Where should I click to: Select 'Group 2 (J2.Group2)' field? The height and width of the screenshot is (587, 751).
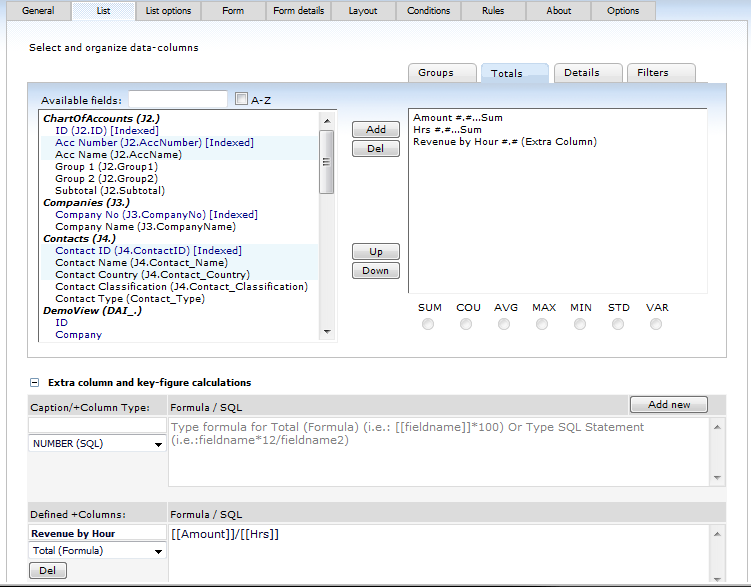point(106,178)
